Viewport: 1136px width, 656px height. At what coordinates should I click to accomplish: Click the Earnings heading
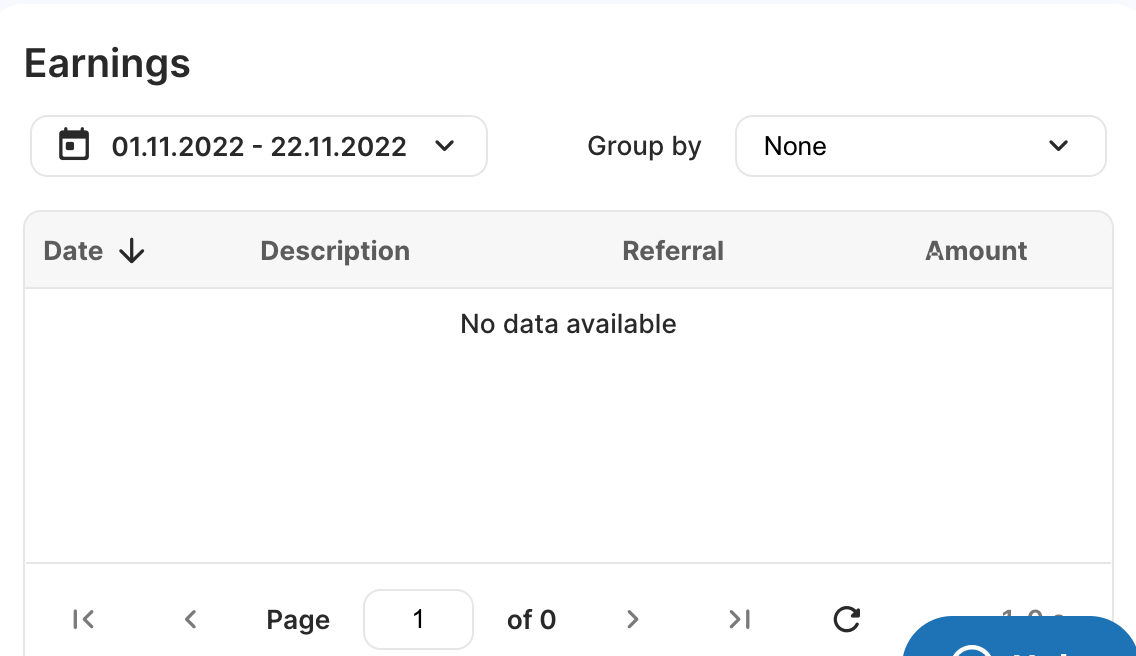pos(107,64)
